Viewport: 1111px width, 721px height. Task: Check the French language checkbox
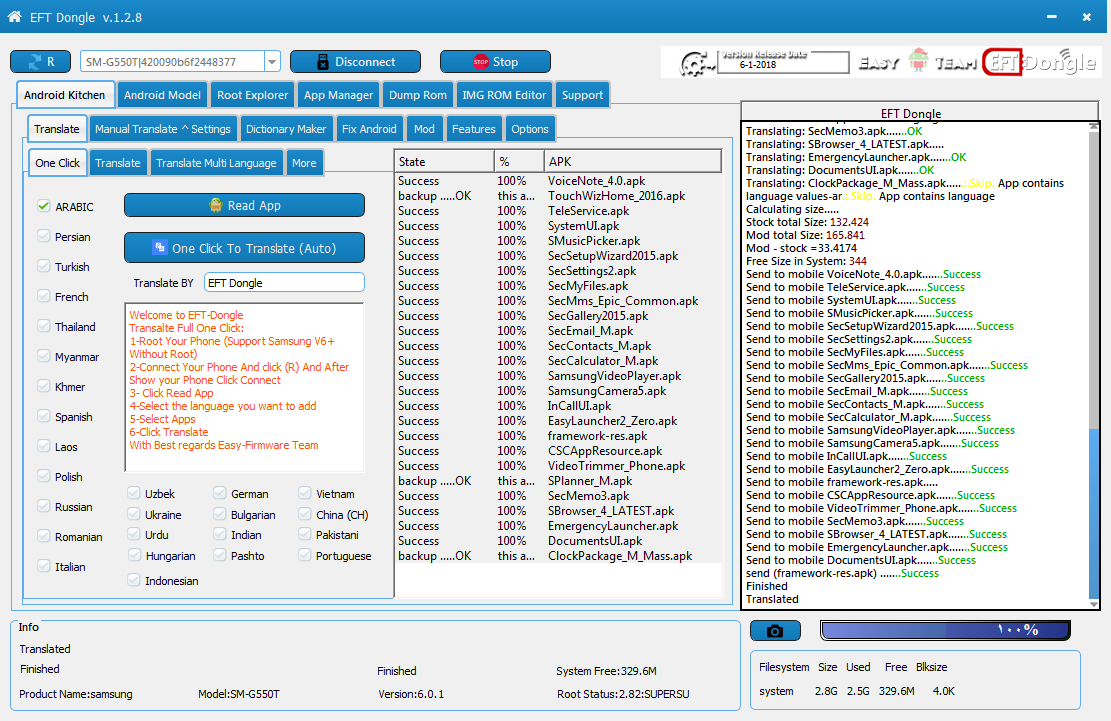click(x=44, y=296)
